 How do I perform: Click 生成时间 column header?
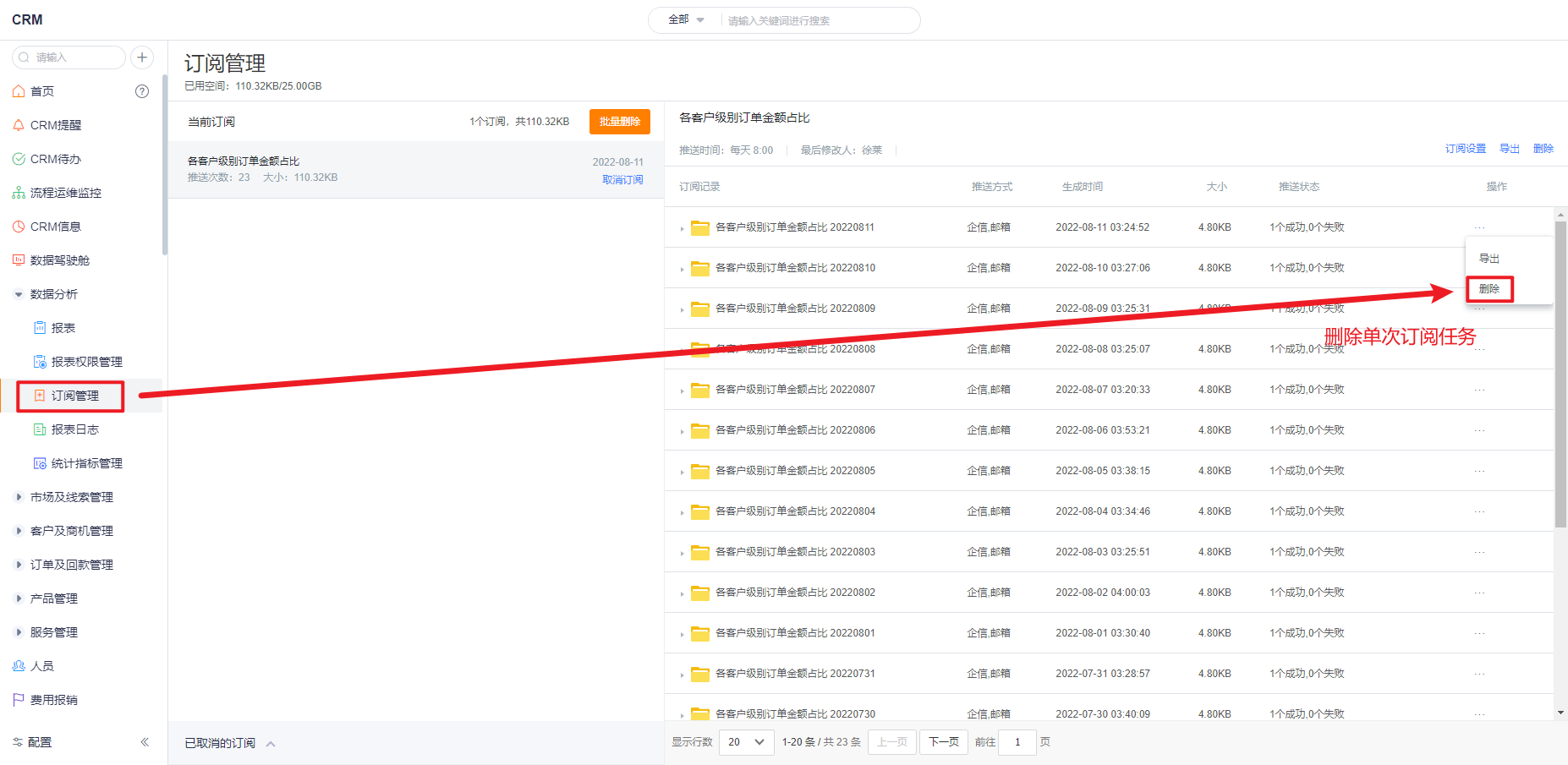pyautogui.click(x=1083, y=187)
